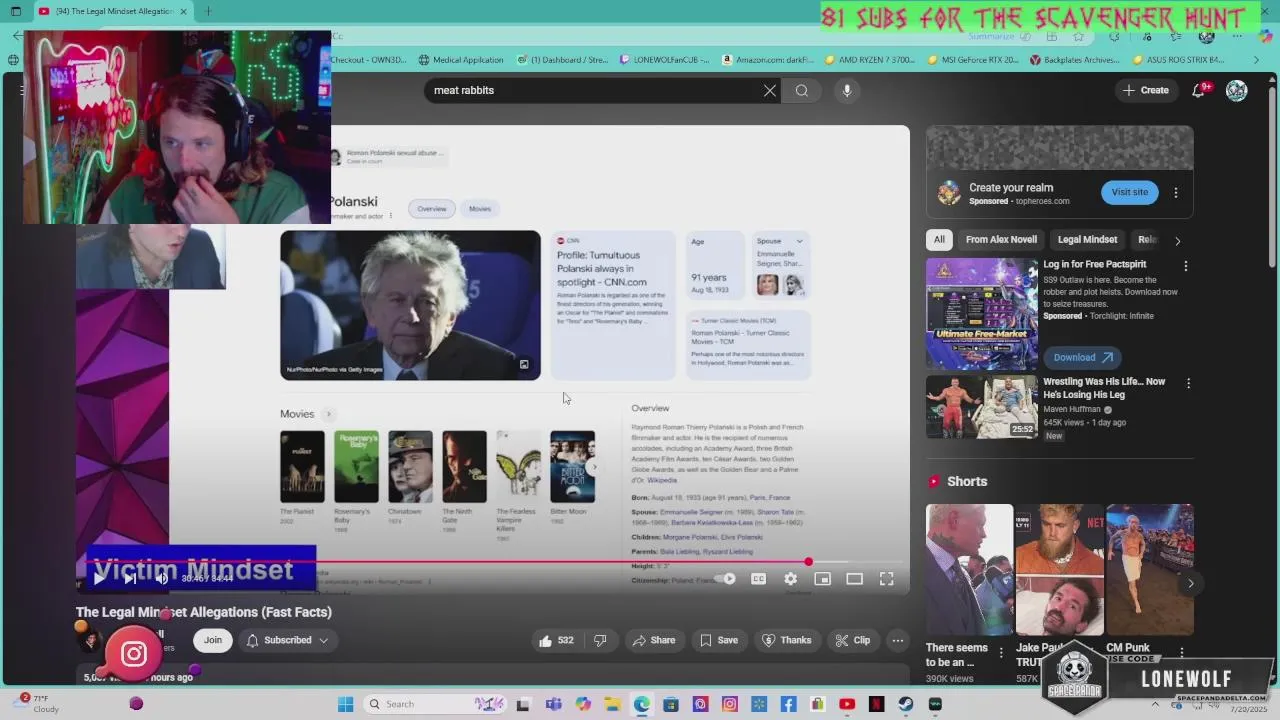The image size is (1280, 720).
Task: Open Microsoft Teams from taskbar
Action: point(553,704)
